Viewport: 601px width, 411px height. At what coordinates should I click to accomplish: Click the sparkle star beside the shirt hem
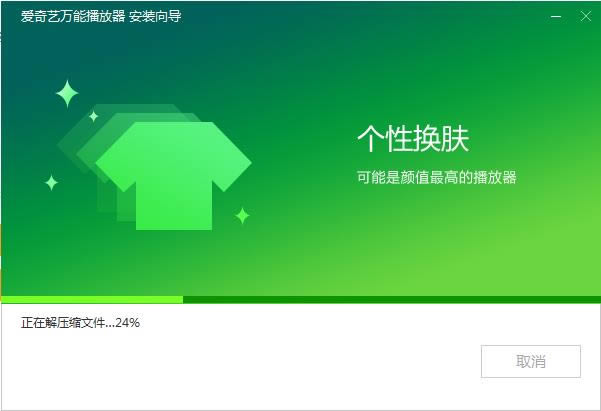pyautogui.click(x=242, y=216)
